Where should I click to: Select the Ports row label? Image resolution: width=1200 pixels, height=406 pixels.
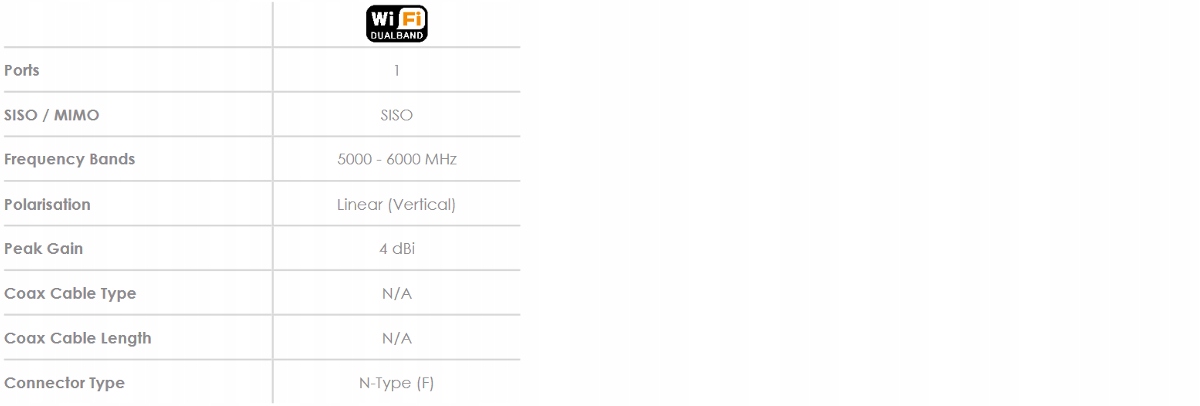tap(22, 71)
